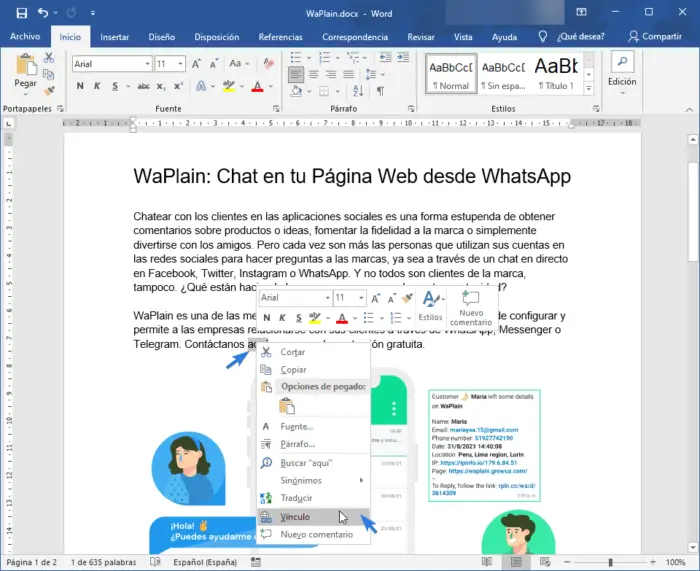
Task: Apply red font color in ribbon
Action: [x=258, y=86]
